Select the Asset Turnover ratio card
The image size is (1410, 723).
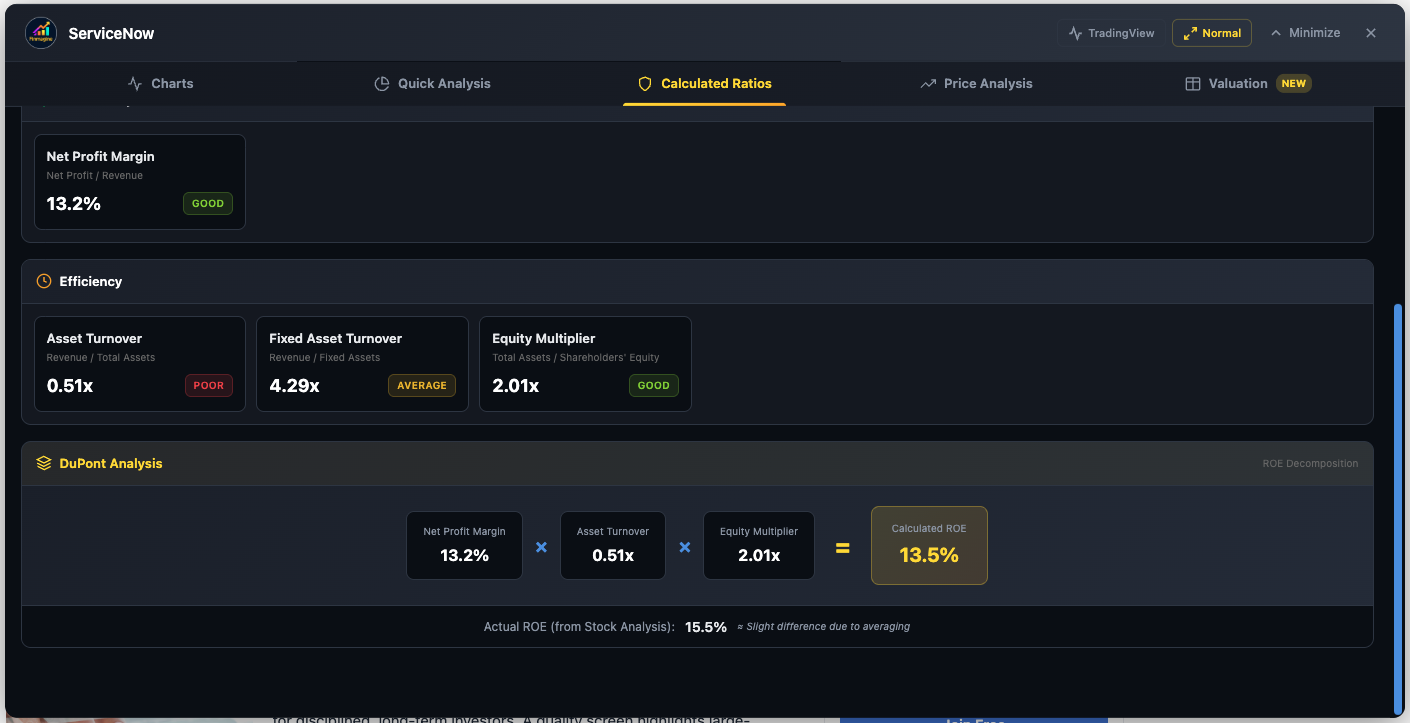click(x=140, y=364)
